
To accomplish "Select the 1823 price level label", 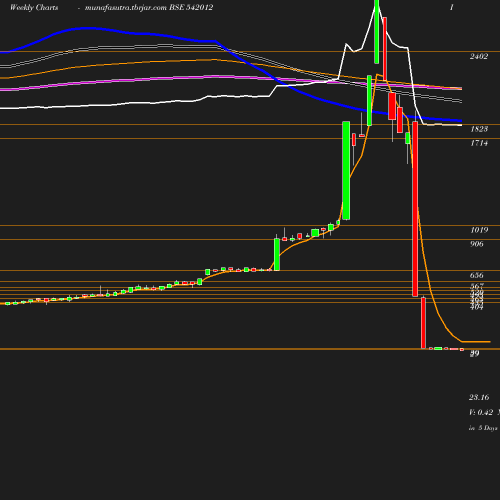I will (x=479, y=129).
